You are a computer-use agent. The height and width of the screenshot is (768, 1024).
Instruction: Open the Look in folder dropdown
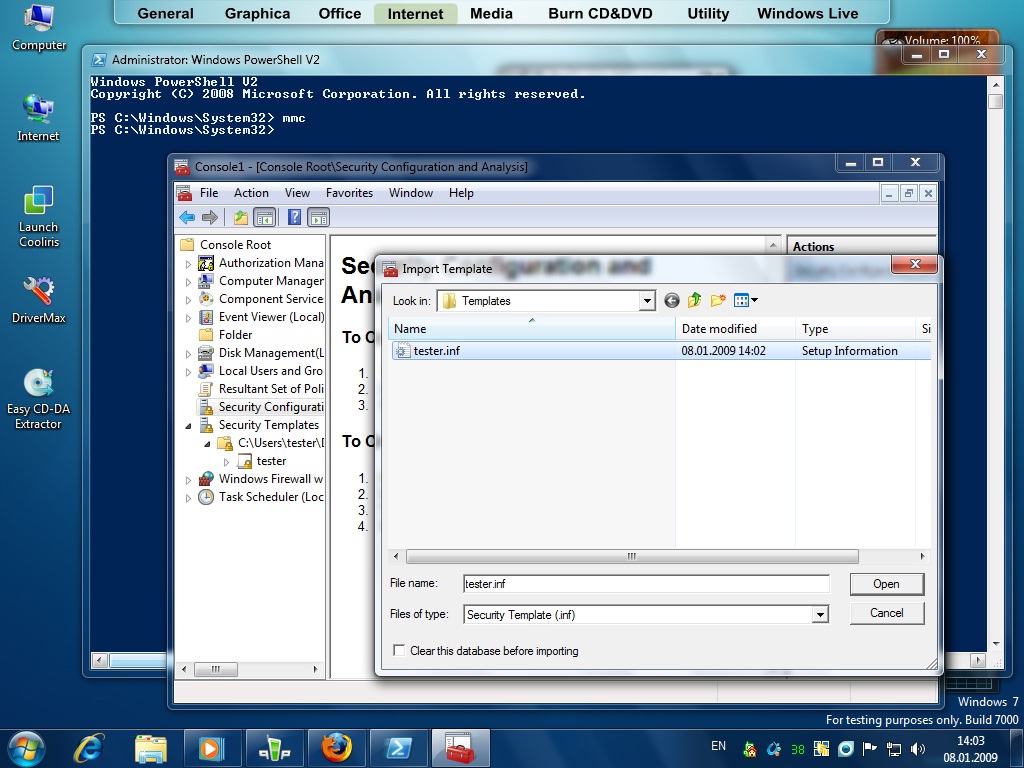(x=647, y=300)
